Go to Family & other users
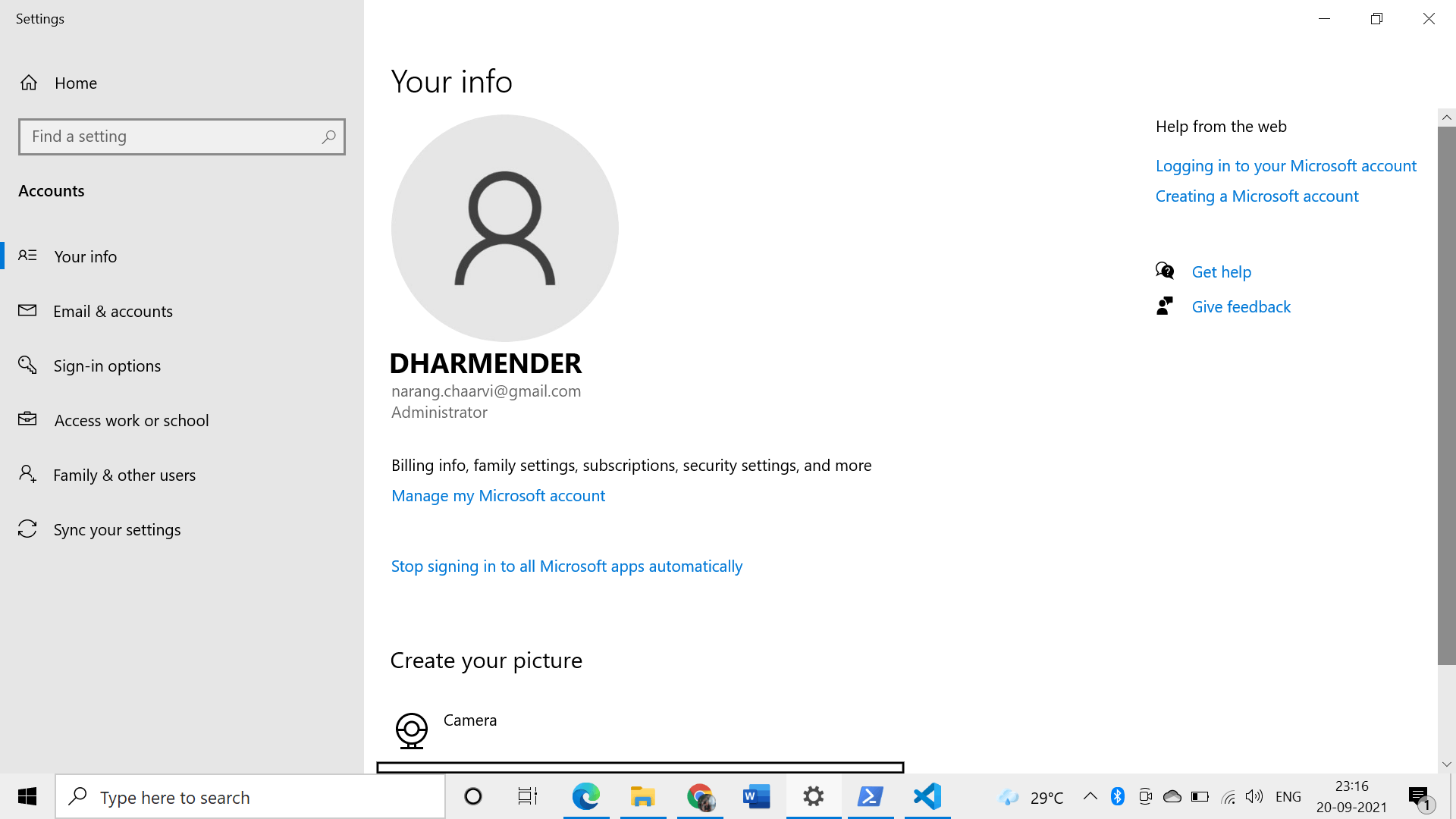Screen dimensions: 1456x819 124,475
